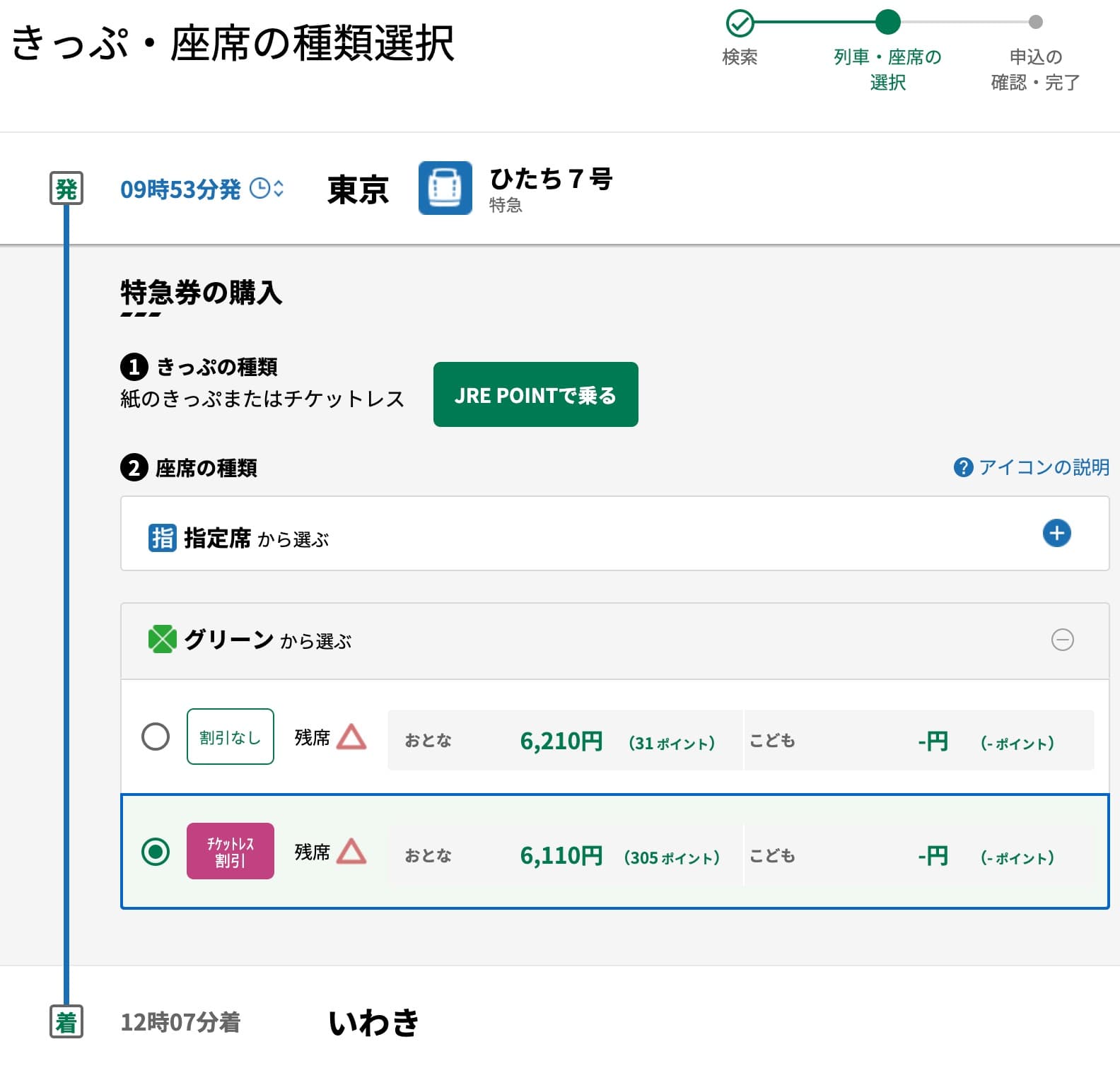1120x1073 pixels.
Task: Click the 12時07分着 arrival time
Action: point(180,1022)
